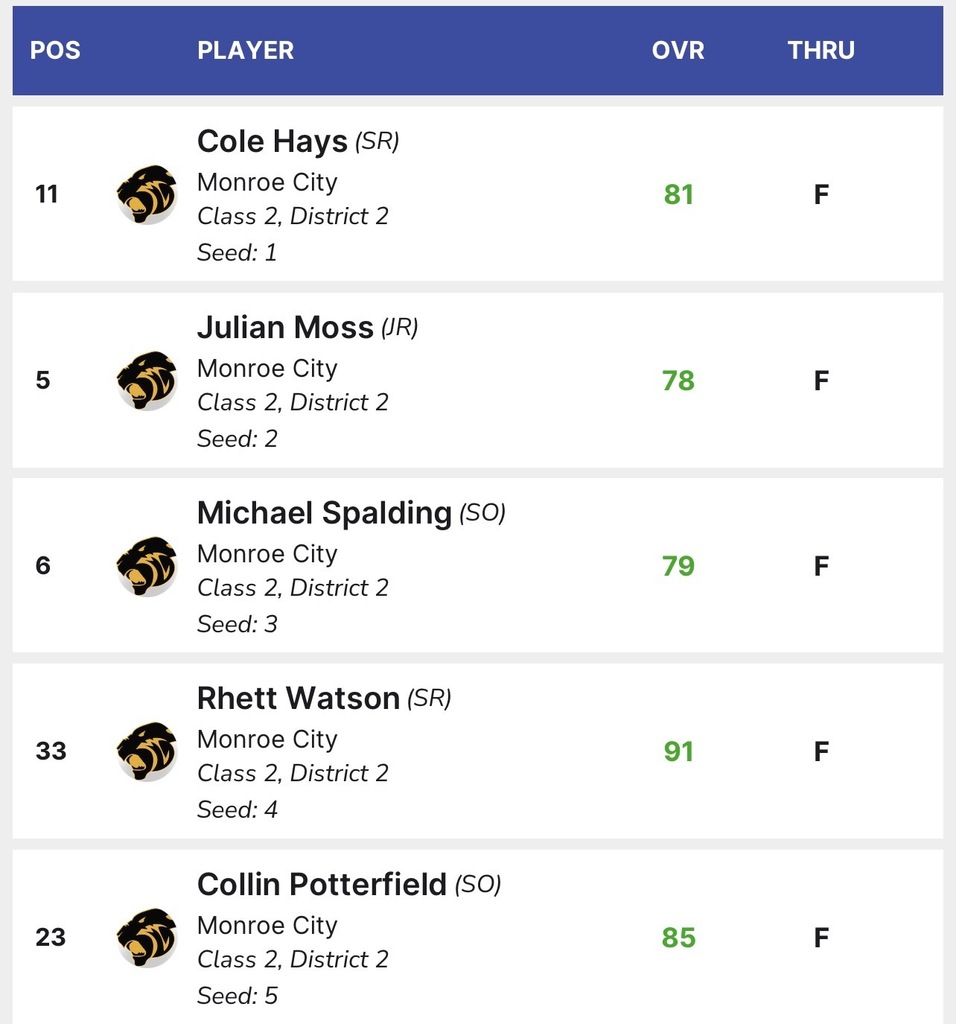Open Collin Potterfield player name link

321,884
